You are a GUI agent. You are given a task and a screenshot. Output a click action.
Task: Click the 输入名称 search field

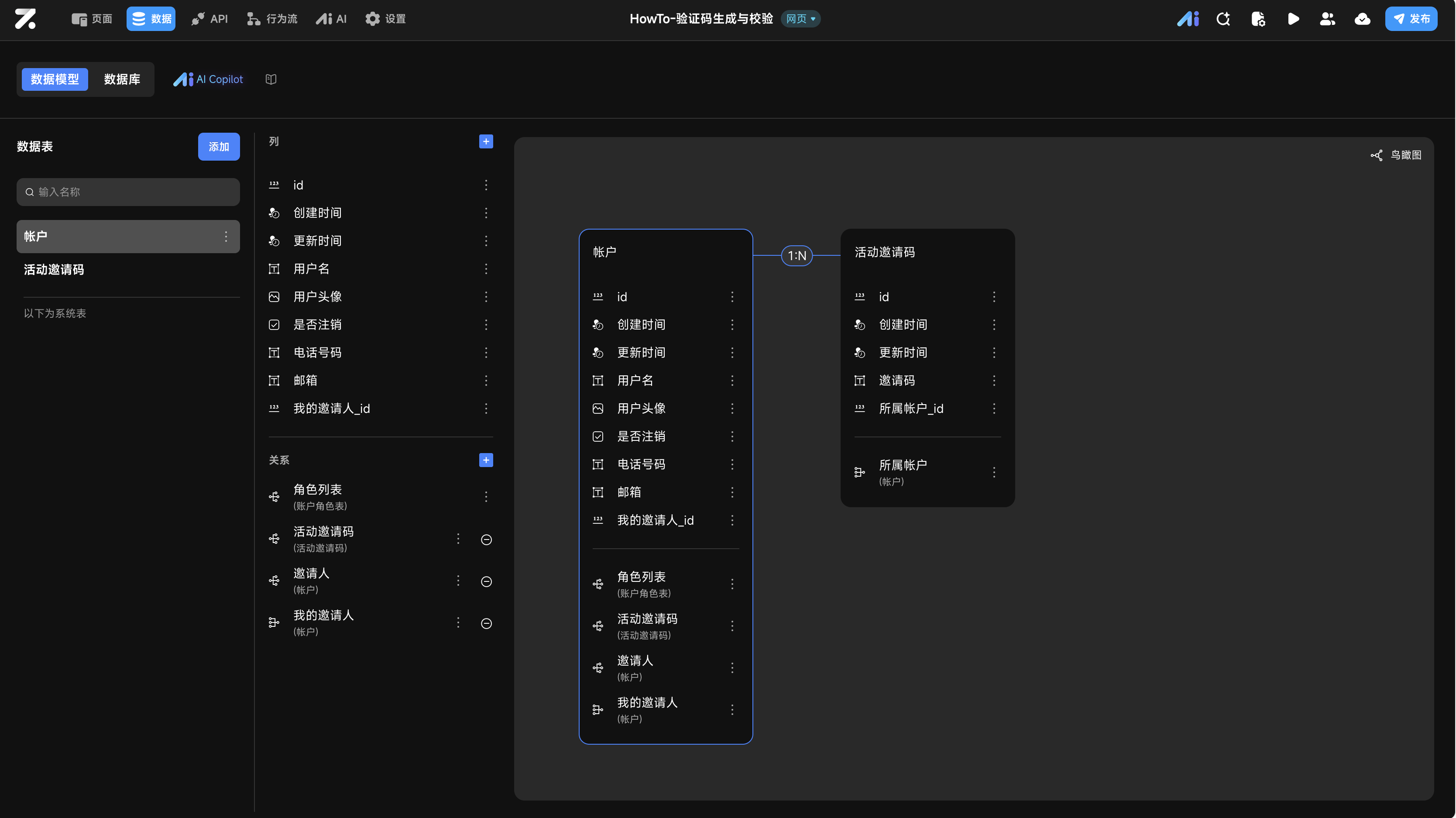128,192
